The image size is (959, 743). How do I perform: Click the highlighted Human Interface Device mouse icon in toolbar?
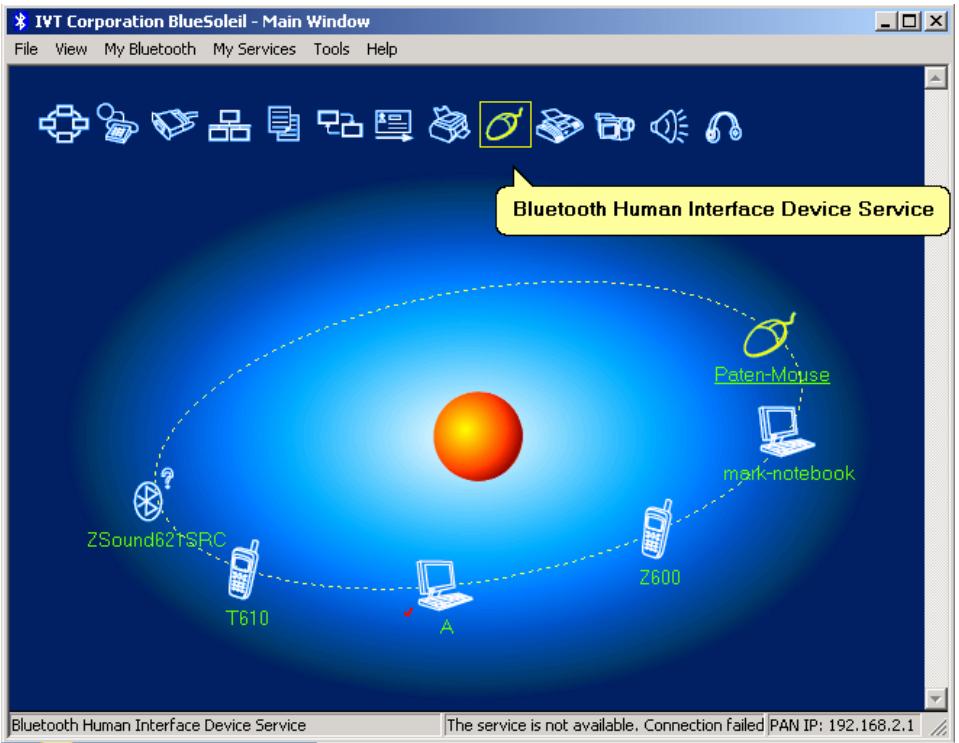pyautogui.click(x=505, y=124)
